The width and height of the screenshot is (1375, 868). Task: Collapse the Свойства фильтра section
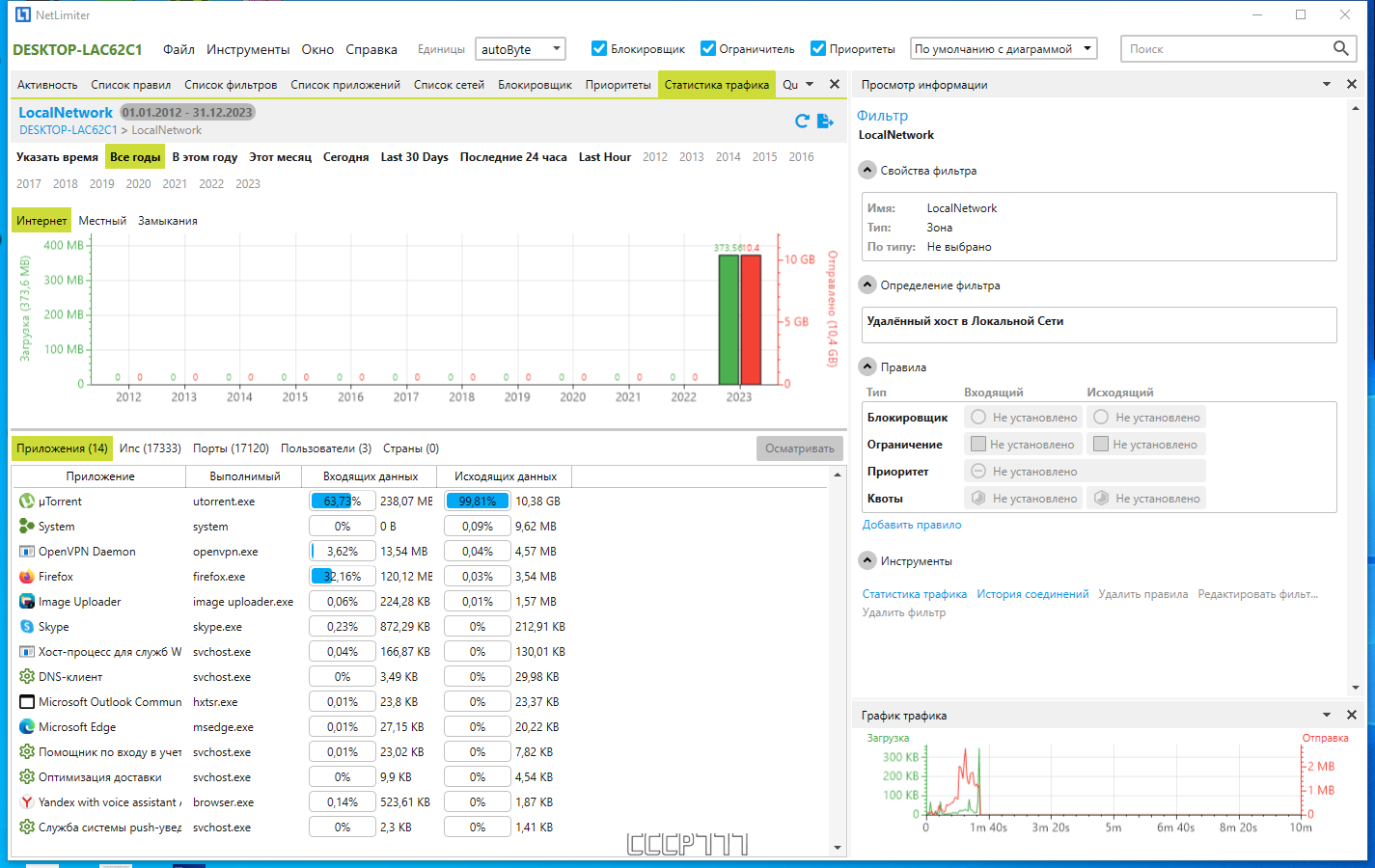[x=867, y=171]
